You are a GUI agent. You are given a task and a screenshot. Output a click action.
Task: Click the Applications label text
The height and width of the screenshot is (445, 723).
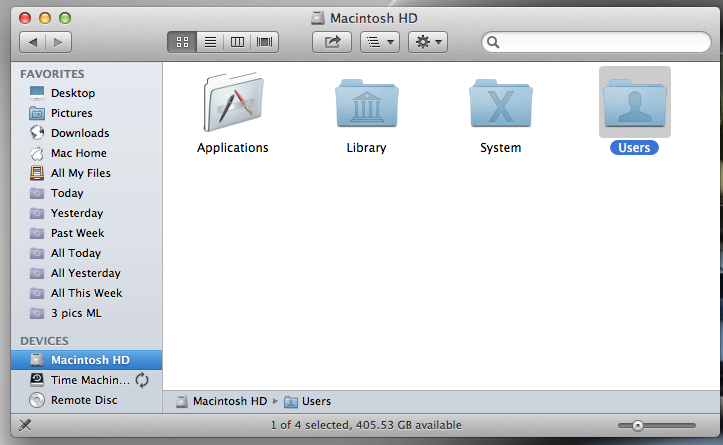click(233, 148)
